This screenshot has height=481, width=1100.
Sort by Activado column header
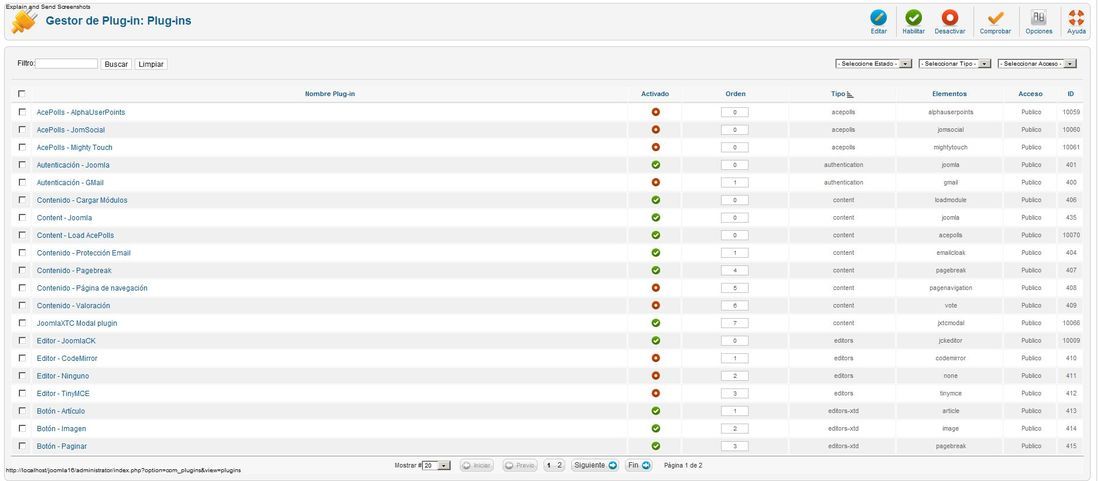(655, 94)
